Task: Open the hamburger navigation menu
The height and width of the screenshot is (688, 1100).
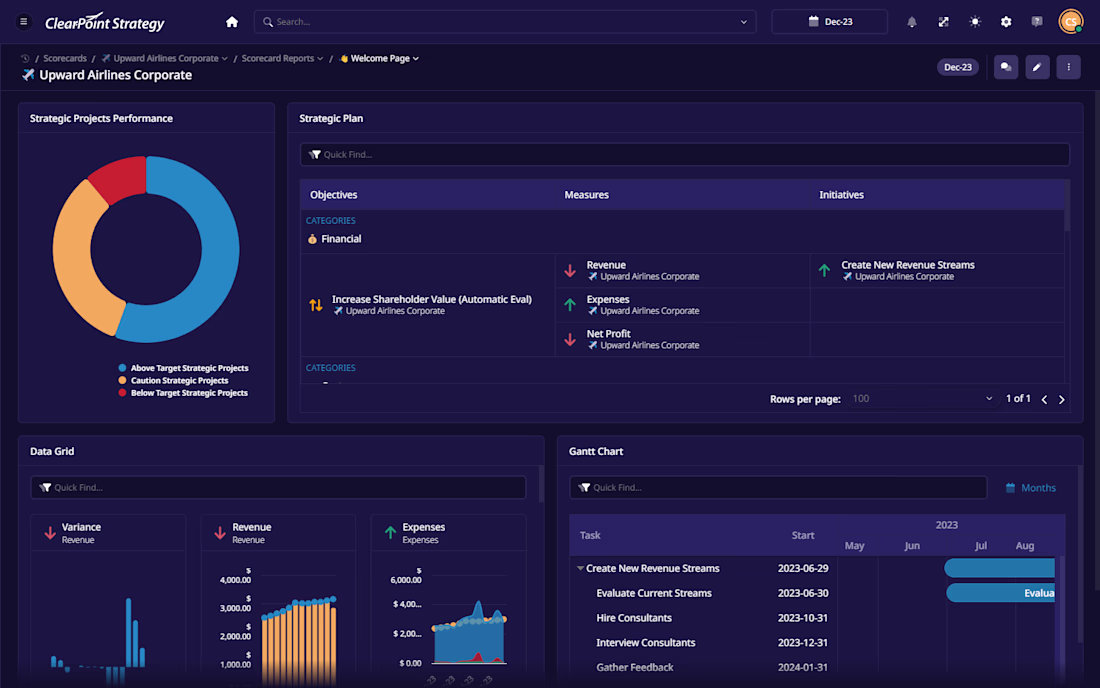Action: [24, 22]
